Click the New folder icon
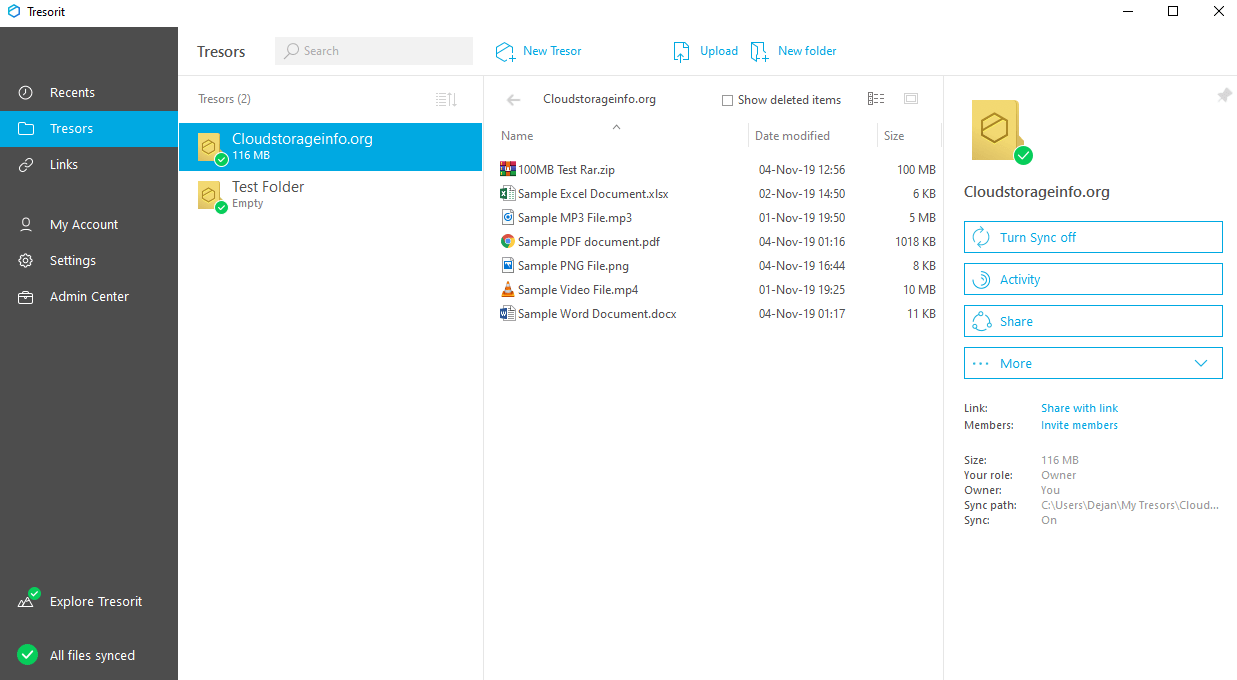Screen dimensions: 1237x680 [760, 52]
